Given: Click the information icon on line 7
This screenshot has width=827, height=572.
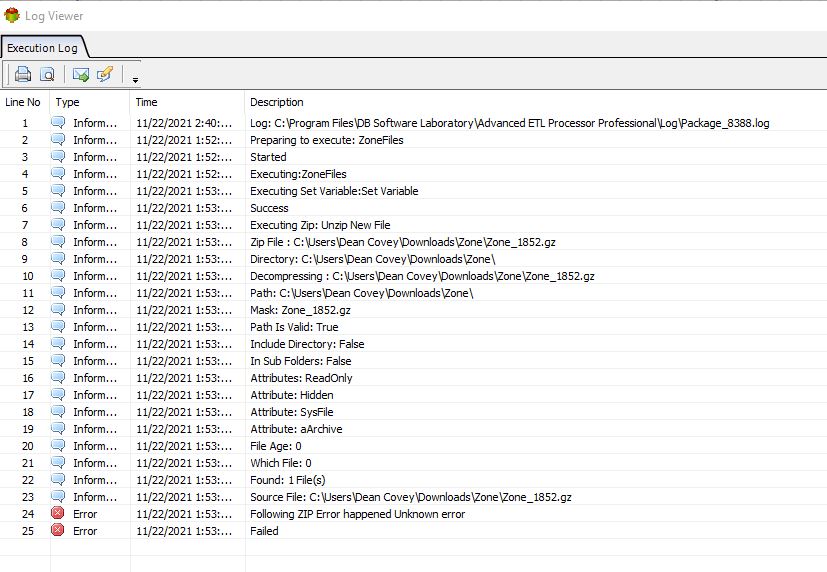Looking at the screenshot, I should click(58, 224).
